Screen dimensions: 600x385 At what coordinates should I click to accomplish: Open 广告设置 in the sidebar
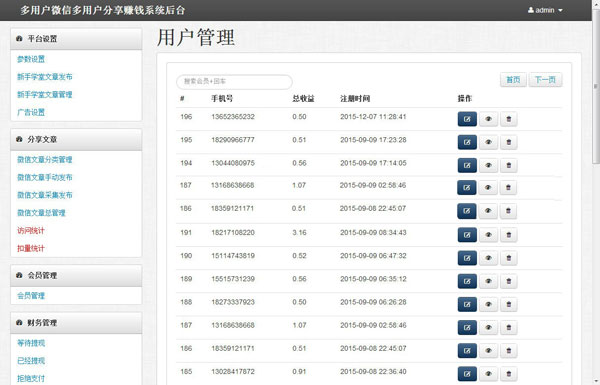click(31, 112)
